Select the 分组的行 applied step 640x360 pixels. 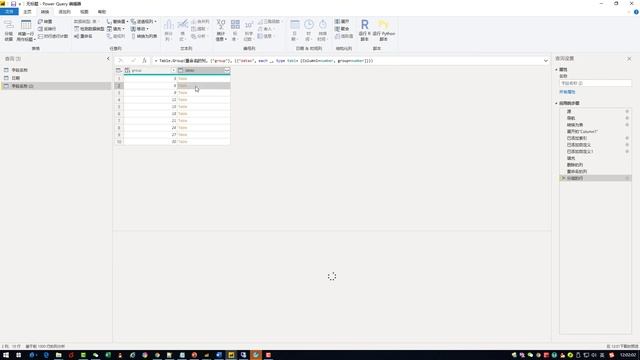[595, 178]
